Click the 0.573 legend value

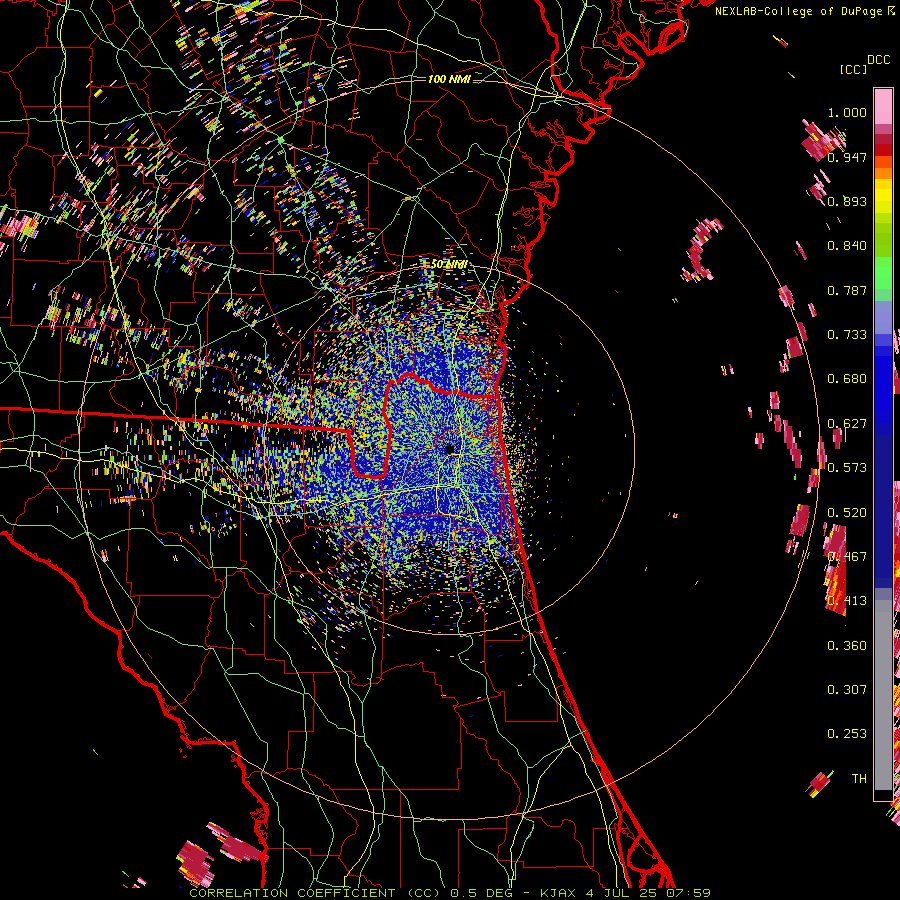click(847, 468)
